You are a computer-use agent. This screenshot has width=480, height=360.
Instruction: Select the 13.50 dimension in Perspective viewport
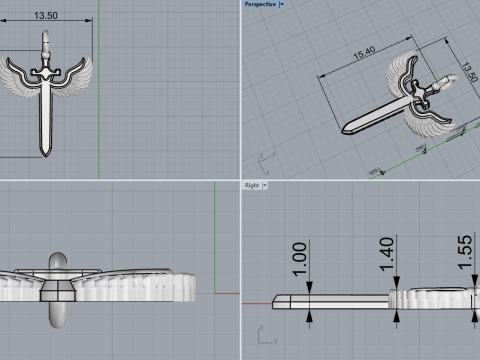tap(470, 72)
